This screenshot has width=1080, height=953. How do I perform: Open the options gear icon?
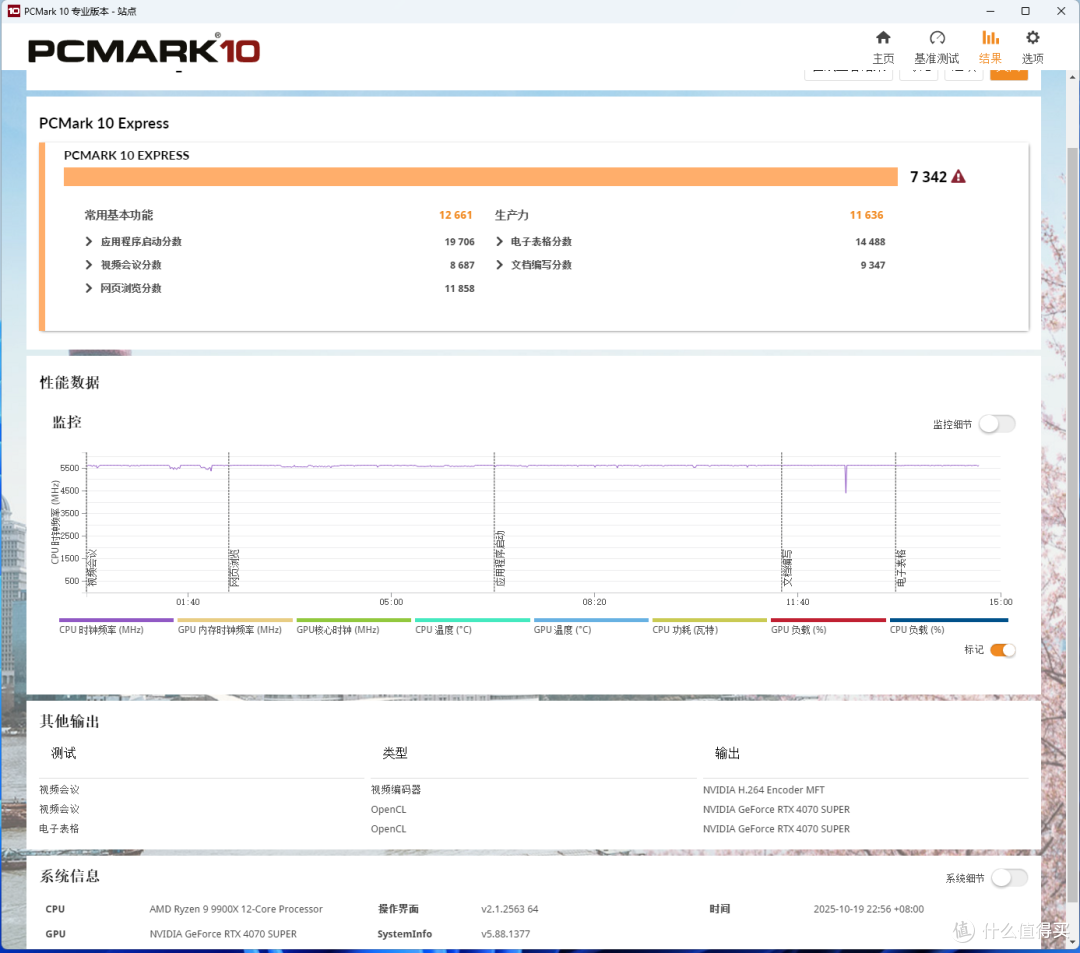(x=1032, y=47)
